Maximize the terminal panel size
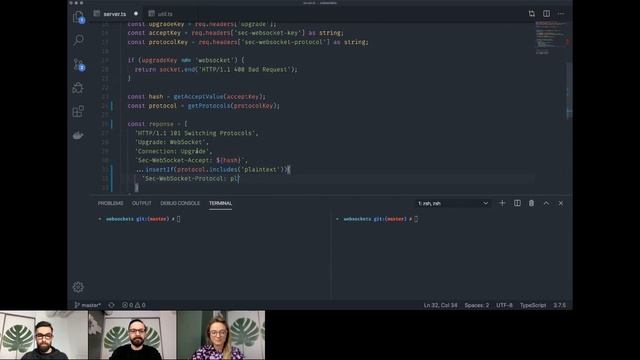The height and width of the screenshot is (360, 640). 546,203
